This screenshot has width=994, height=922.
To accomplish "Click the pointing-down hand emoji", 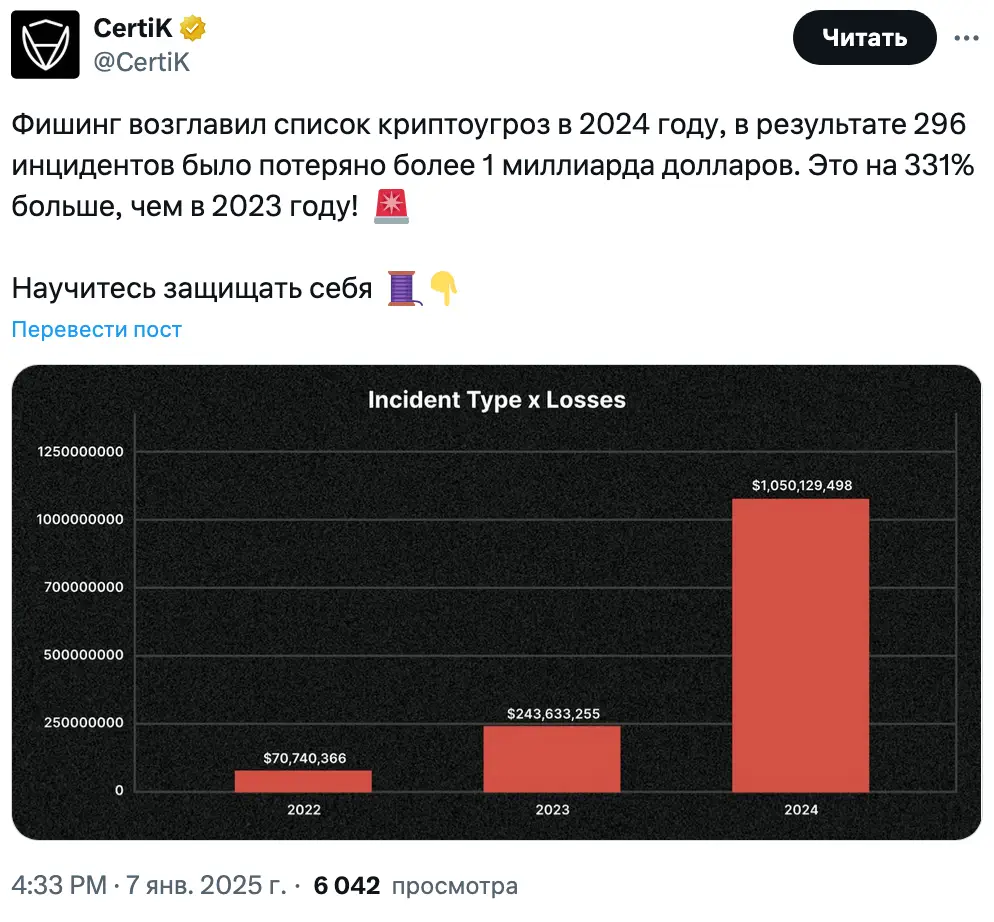I will tap(444, 289).
